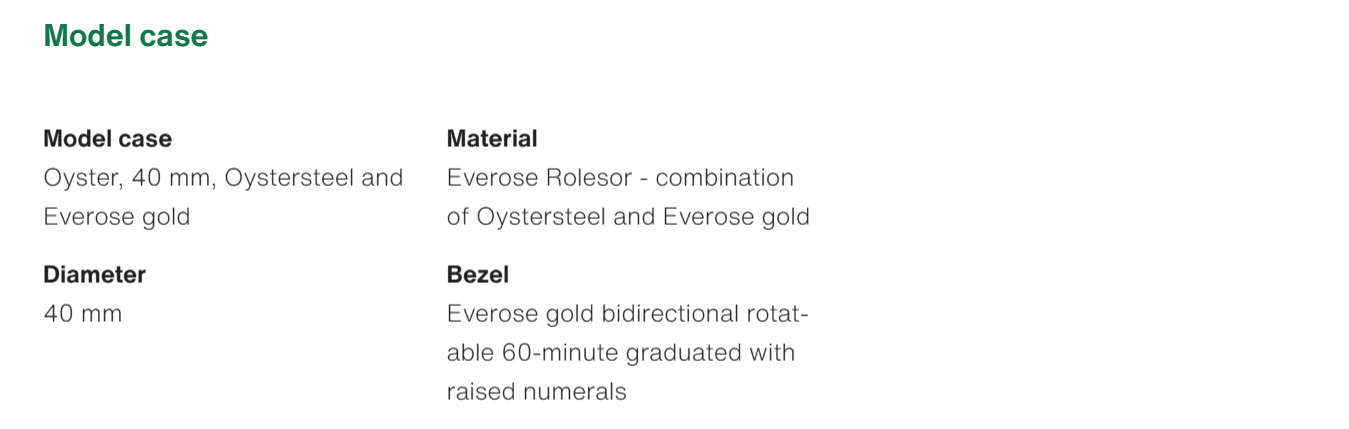Select the Material label
The image size is (1349, 429).
tap(492, 138)
